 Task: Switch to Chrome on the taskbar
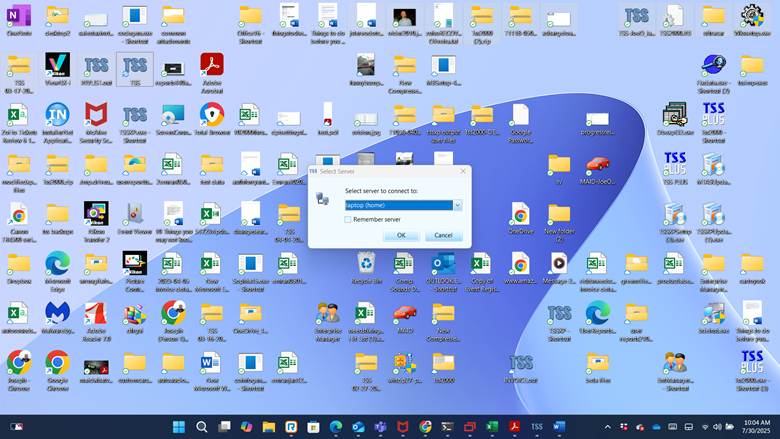425,427
